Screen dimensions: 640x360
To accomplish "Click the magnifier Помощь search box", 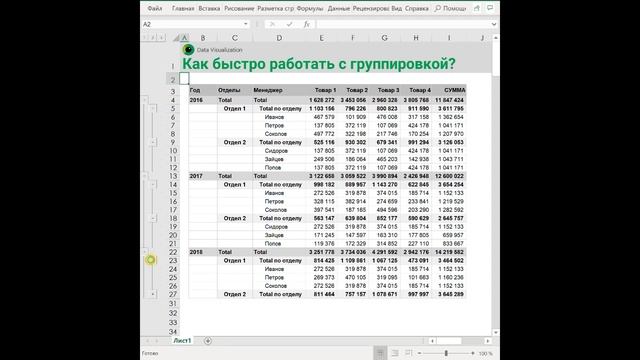I will click(450, 8).
